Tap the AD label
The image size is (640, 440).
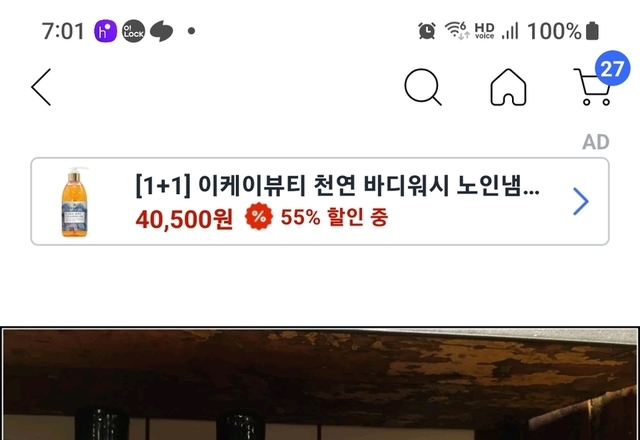click(x=596, y=142)
